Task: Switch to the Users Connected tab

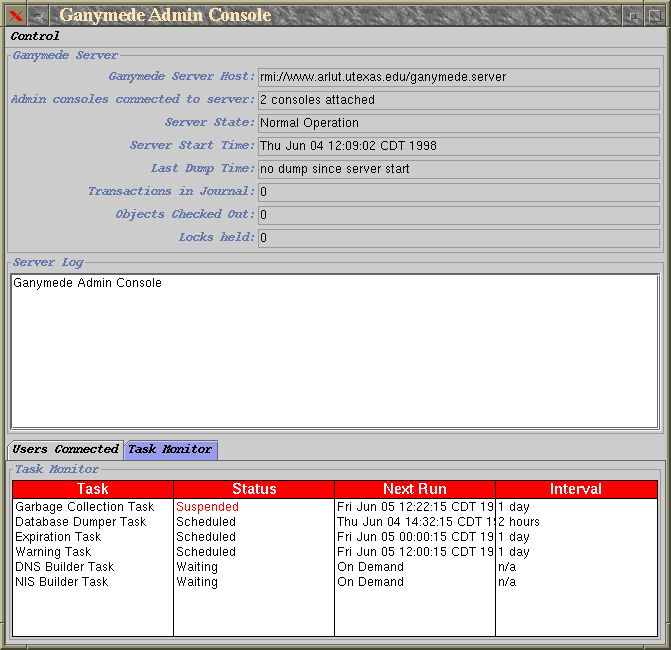Action: (x=66, y=449)
